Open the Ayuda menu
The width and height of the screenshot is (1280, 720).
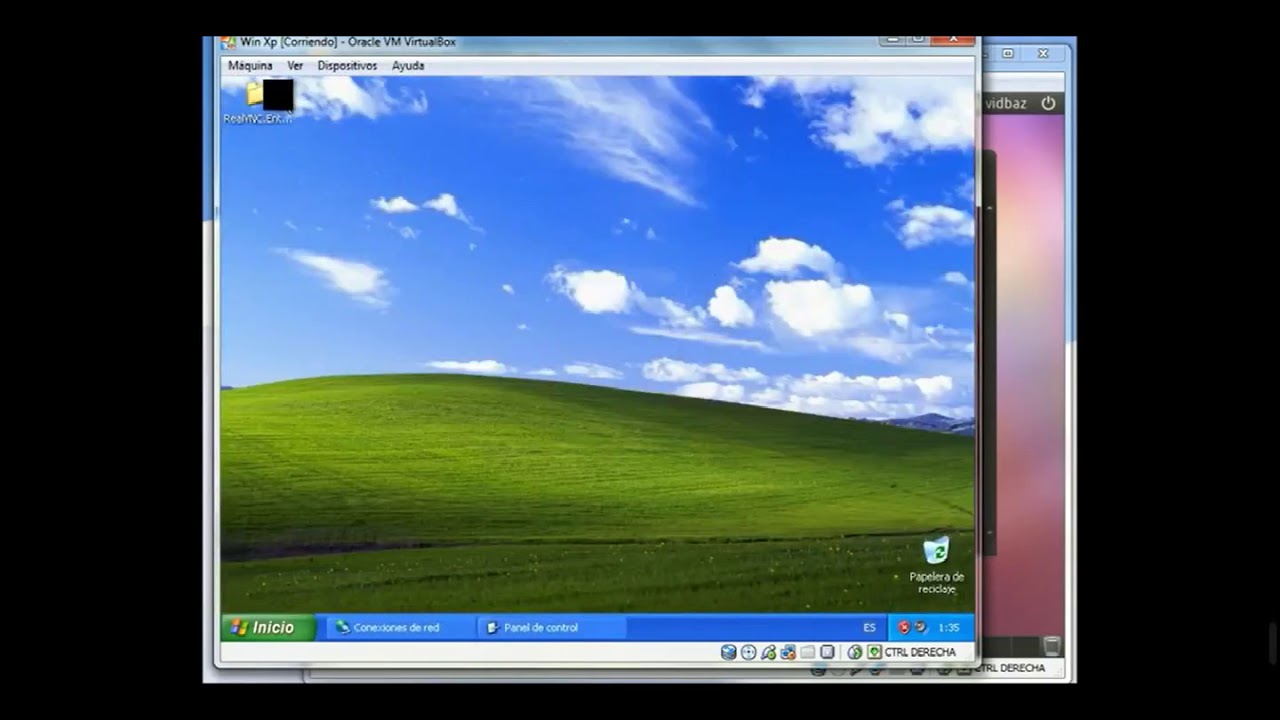pyautogui.click(x=408, y=65)
